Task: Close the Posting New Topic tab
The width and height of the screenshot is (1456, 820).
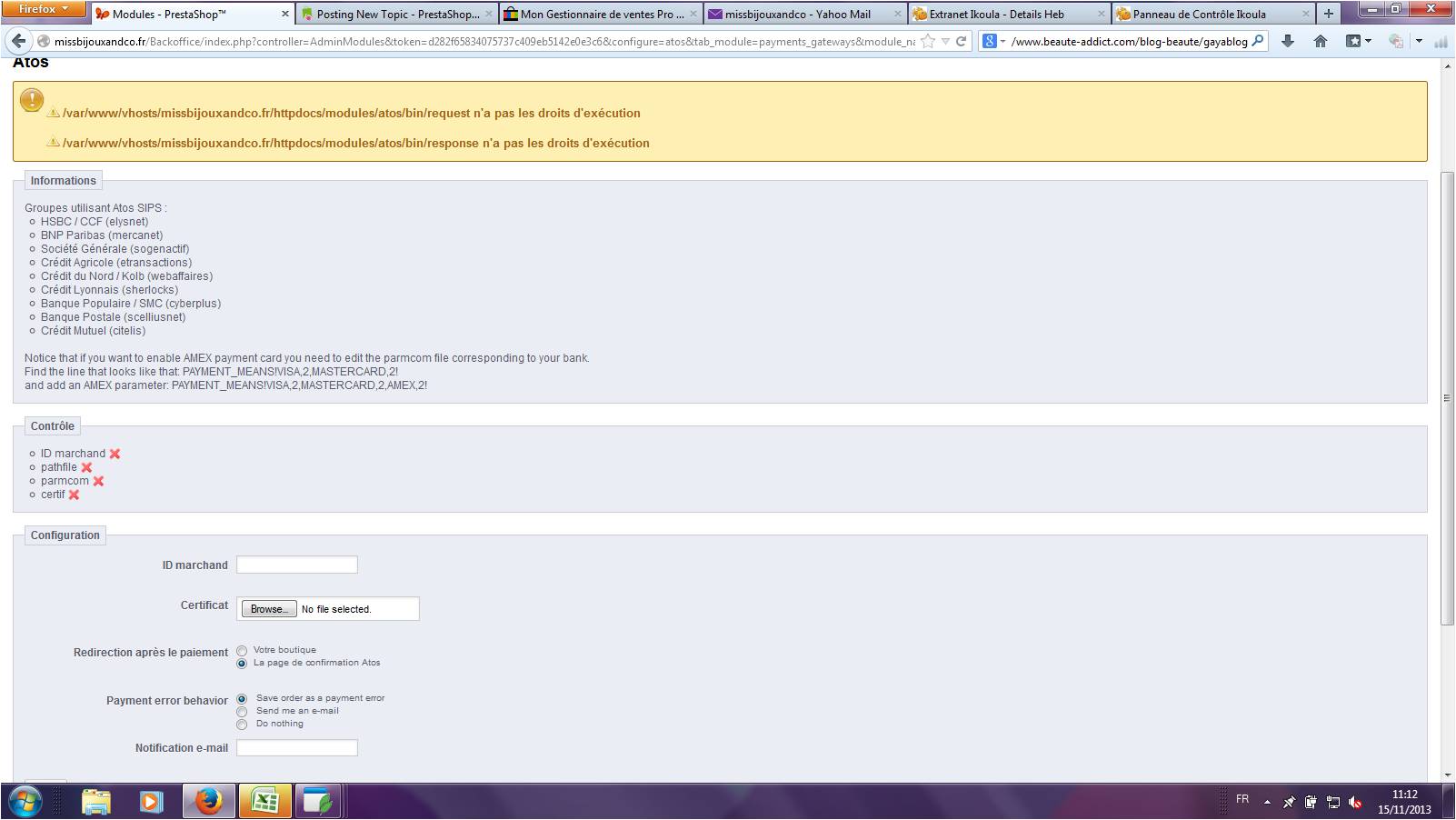Action: pyautogui.click(x=489, y=14)
